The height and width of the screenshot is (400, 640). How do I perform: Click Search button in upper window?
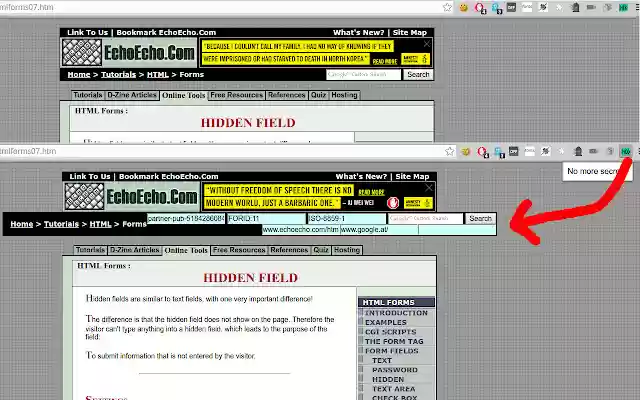(418, 74)
